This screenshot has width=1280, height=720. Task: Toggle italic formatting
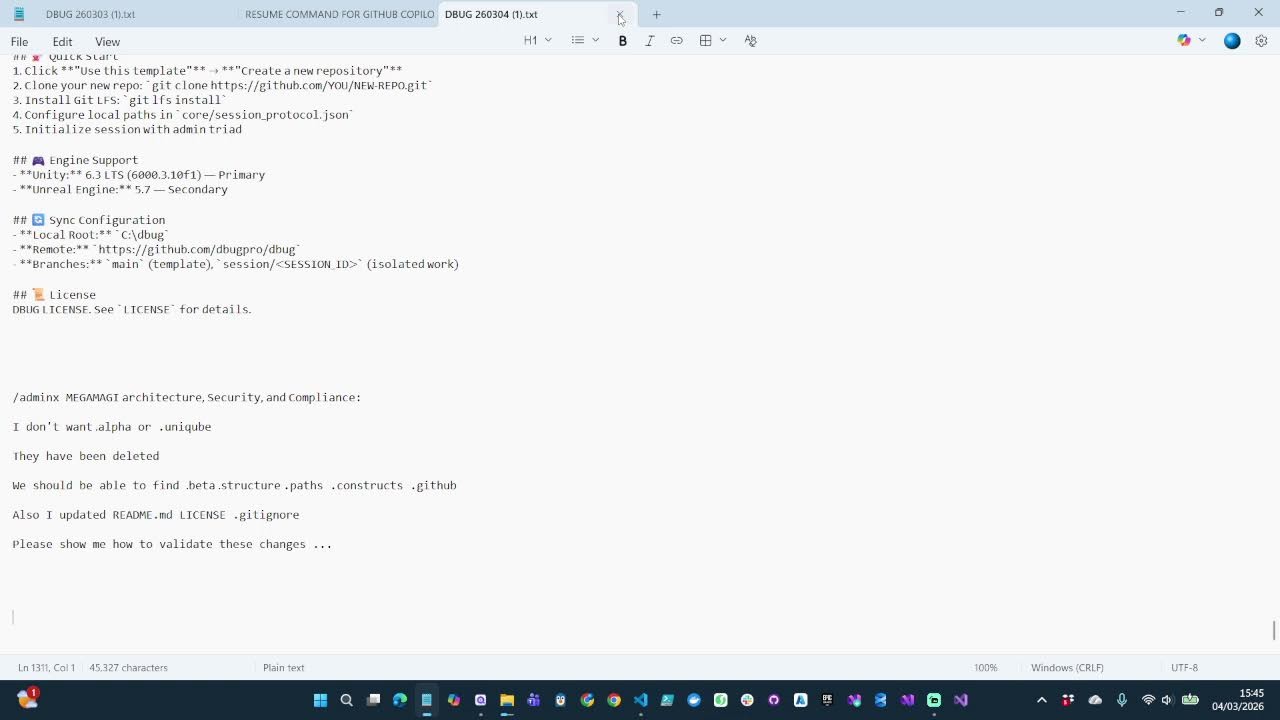click(649, 41)
